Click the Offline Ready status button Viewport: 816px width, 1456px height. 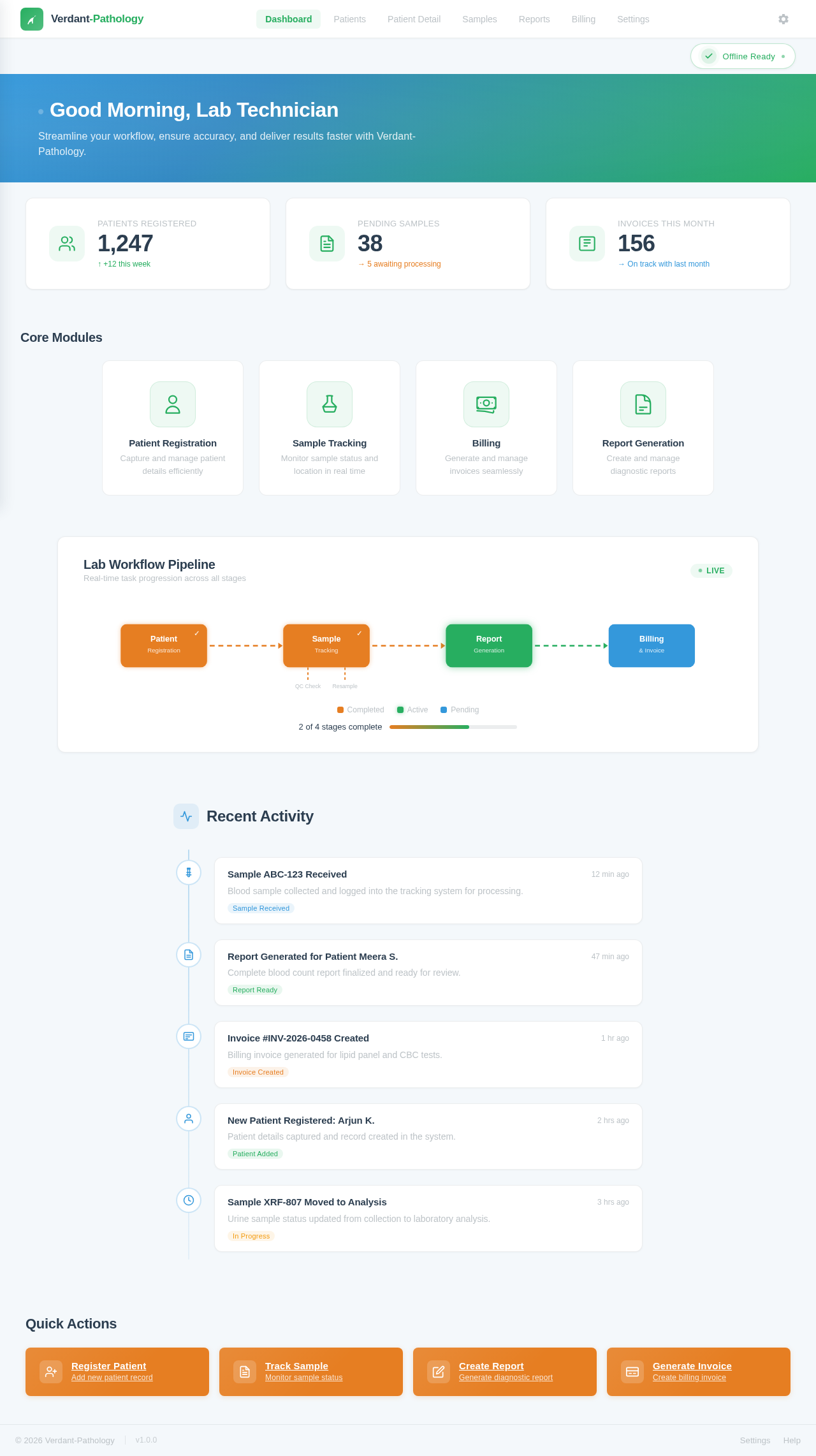(x=743, y=56)
